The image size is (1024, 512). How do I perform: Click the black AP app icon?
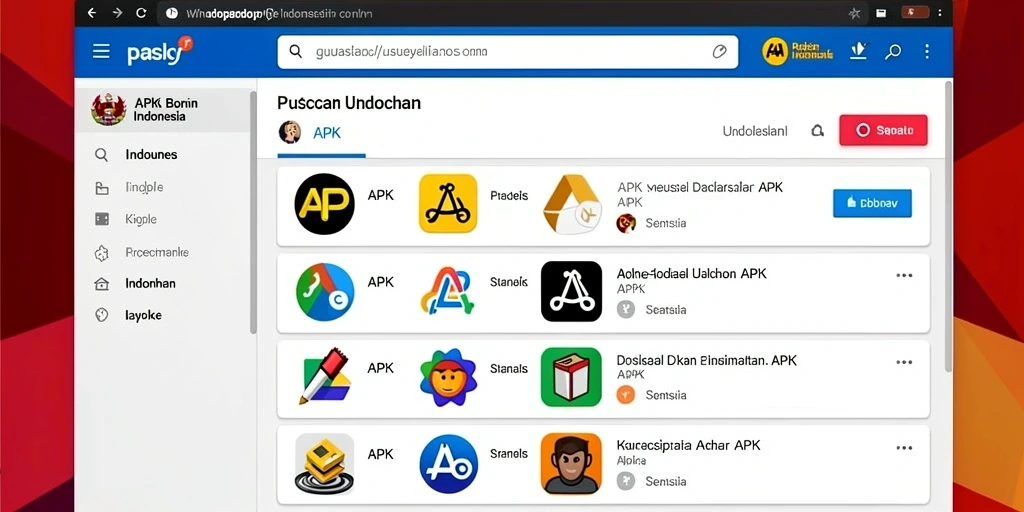(325, 204)
